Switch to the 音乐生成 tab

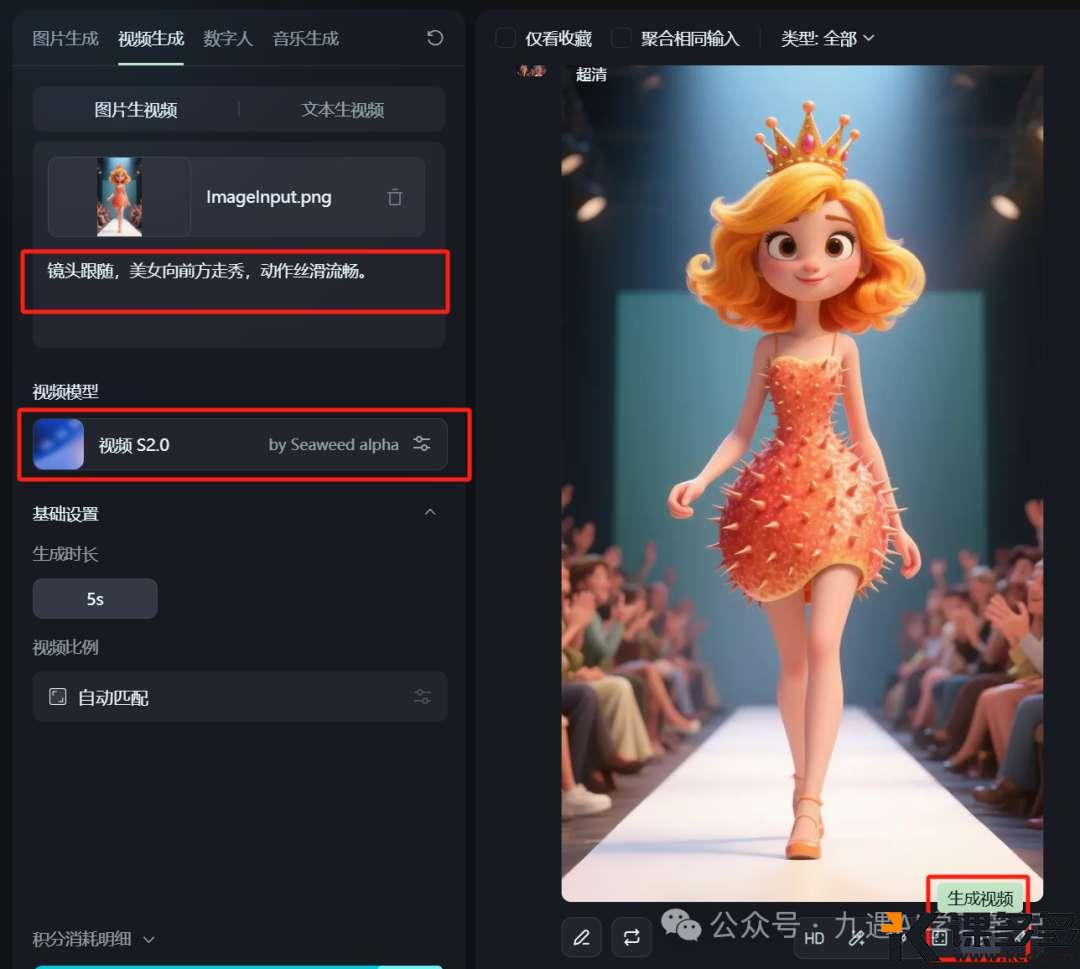pos(305,37)
